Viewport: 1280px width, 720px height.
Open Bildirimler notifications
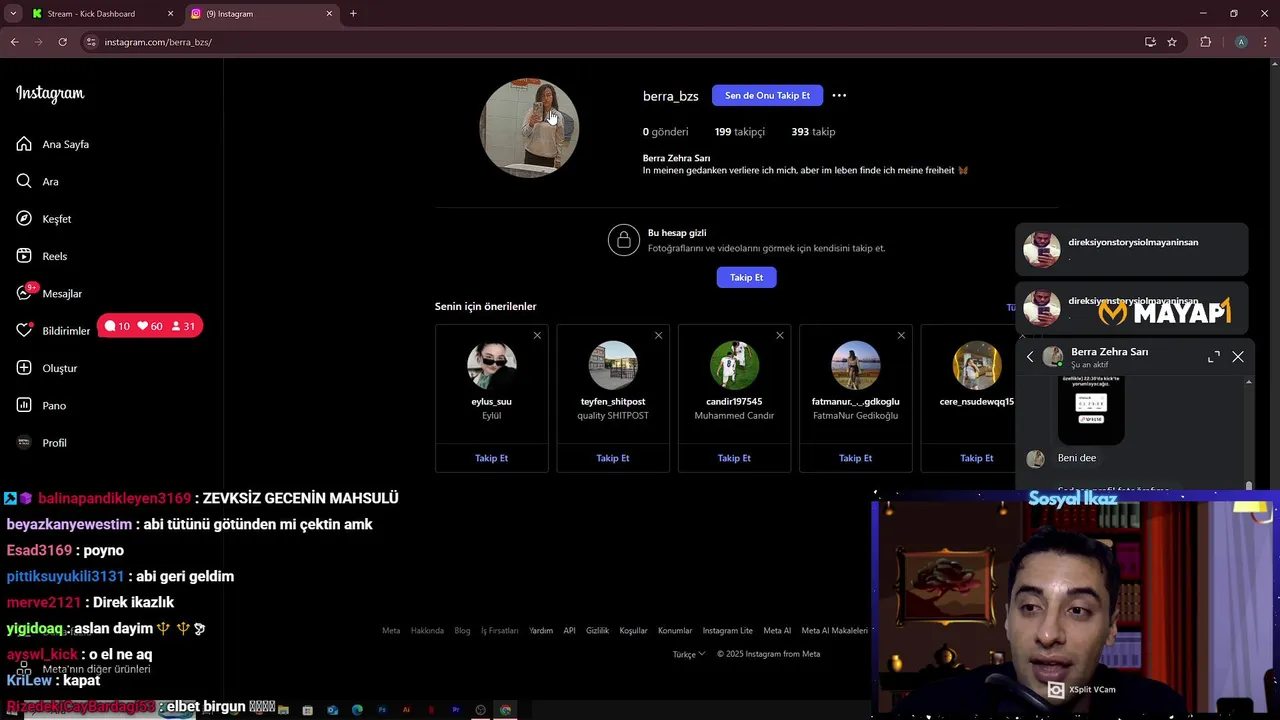(x=53, y=330)
